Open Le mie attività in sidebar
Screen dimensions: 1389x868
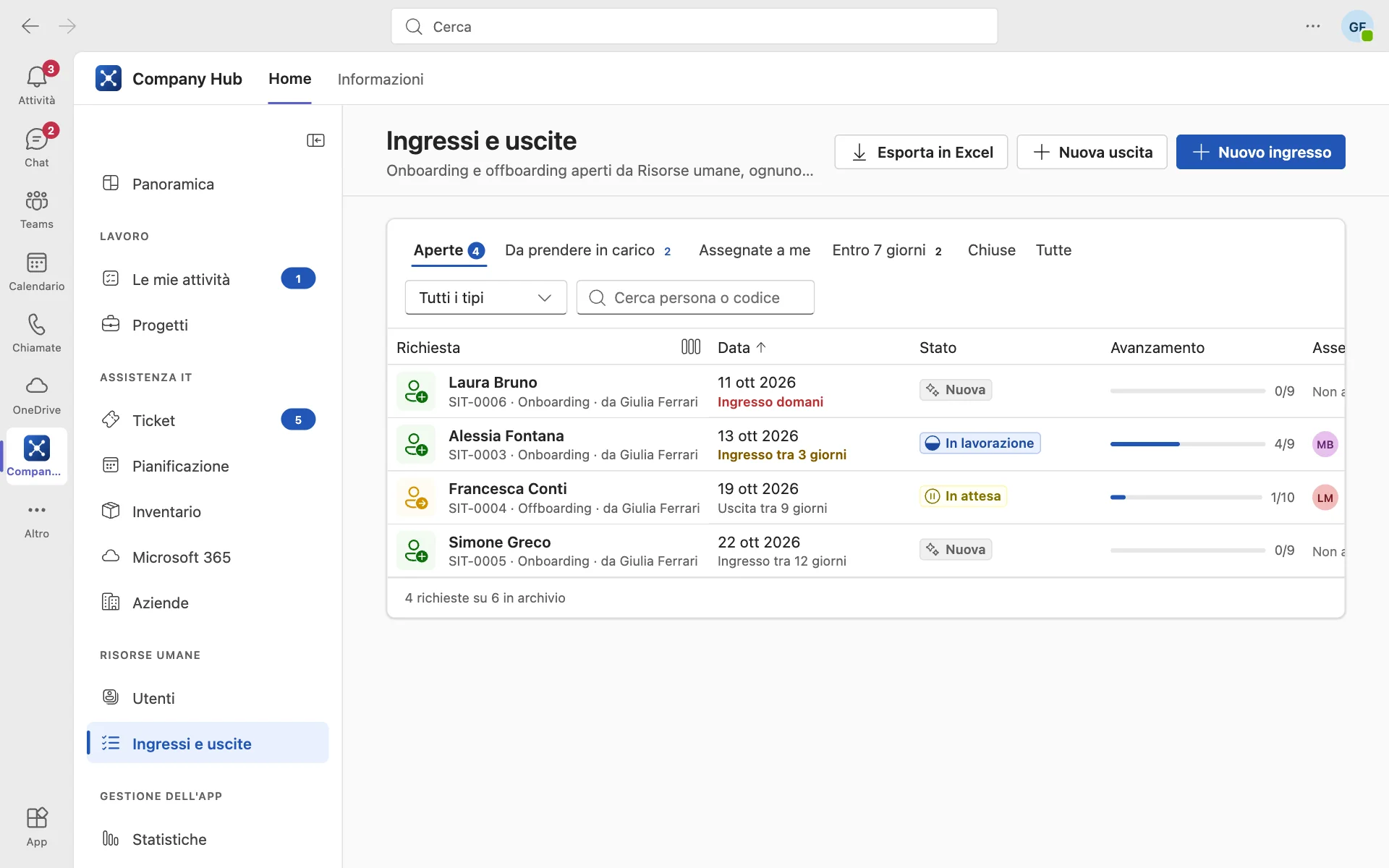click(208, 279)
